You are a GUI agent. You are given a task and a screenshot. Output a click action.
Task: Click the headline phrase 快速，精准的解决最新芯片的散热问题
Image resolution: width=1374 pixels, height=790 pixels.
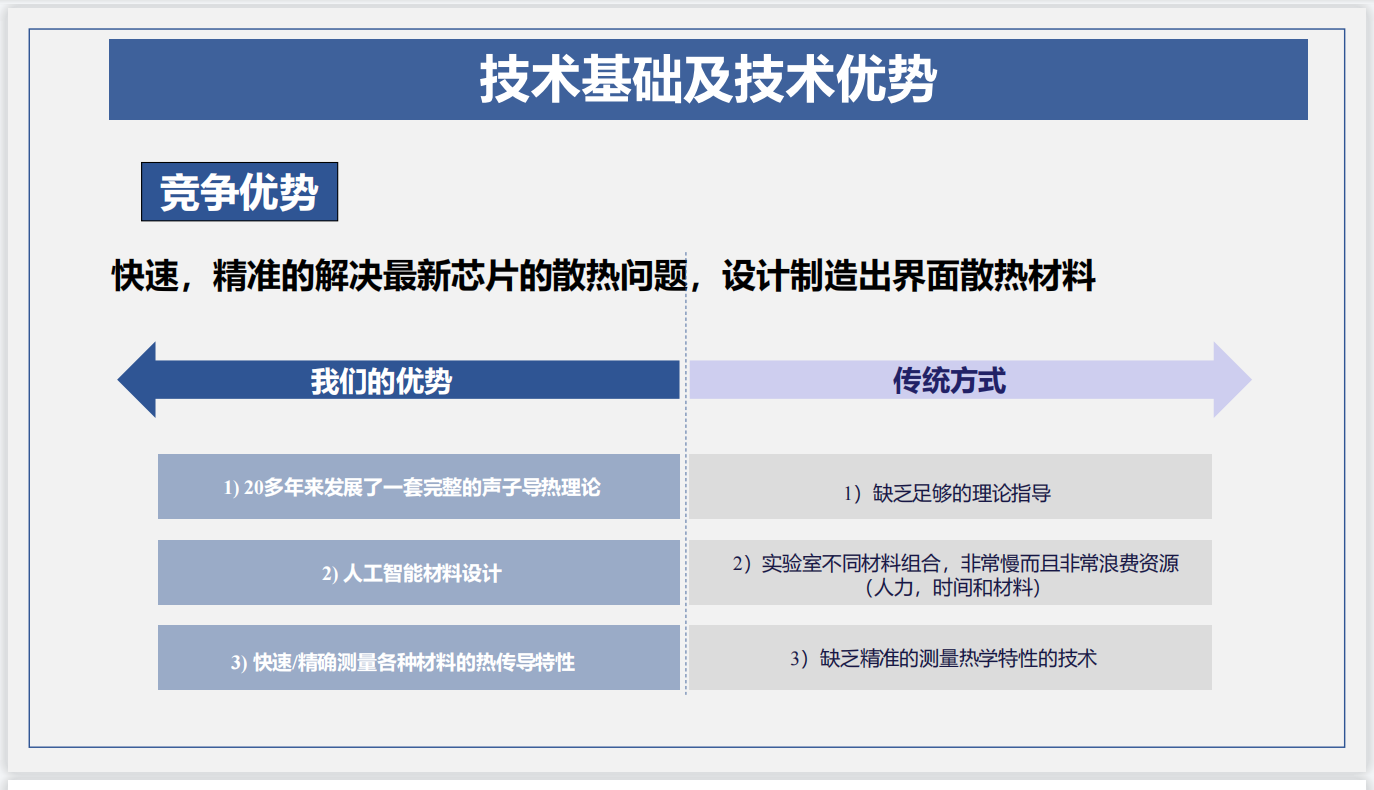click(x=400, y=276)
